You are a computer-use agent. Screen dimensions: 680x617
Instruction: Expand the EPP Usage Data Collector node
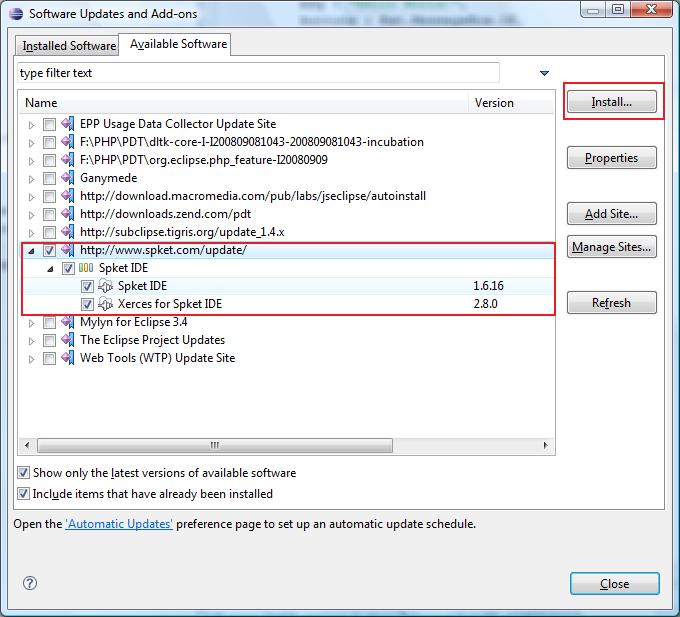[31, 125]
